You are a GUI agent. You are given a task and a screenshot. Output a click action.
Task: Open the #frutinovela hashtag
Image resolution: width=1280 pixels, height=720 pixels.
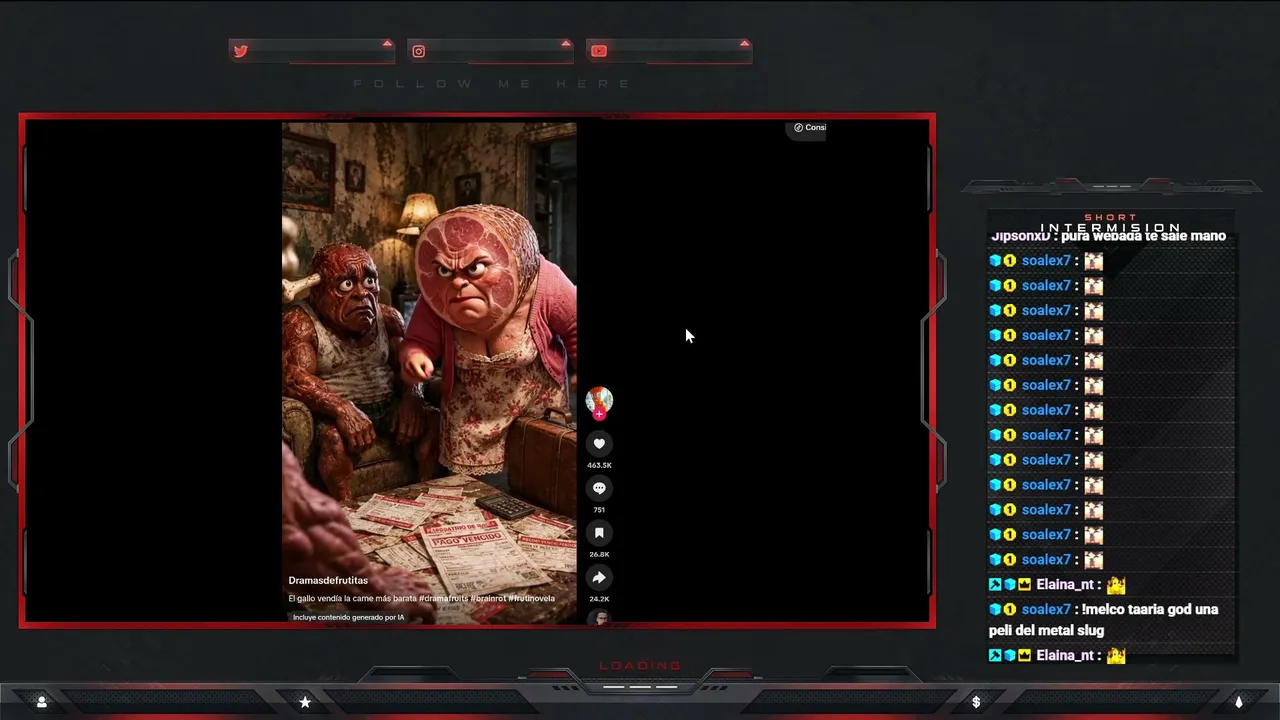[x=531, y=598]
